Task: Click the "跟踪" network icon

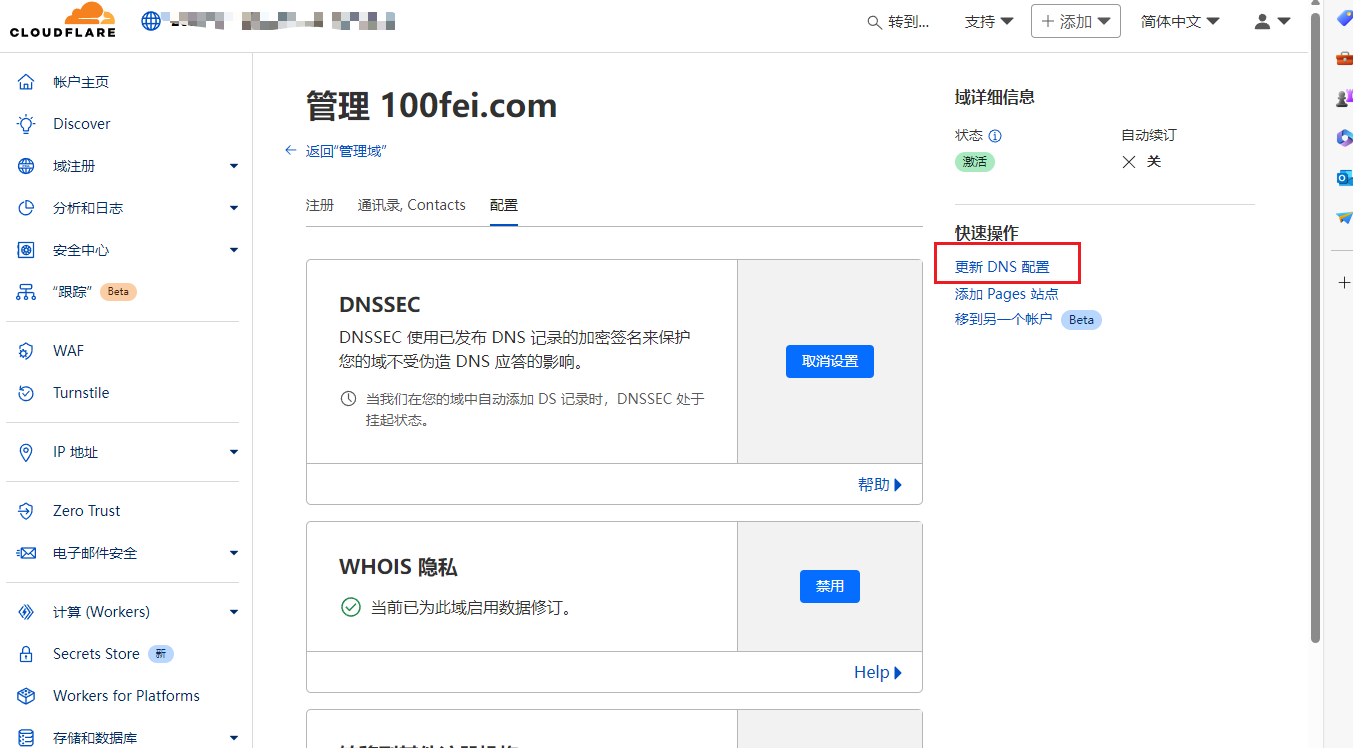Action: coord(27,292)
